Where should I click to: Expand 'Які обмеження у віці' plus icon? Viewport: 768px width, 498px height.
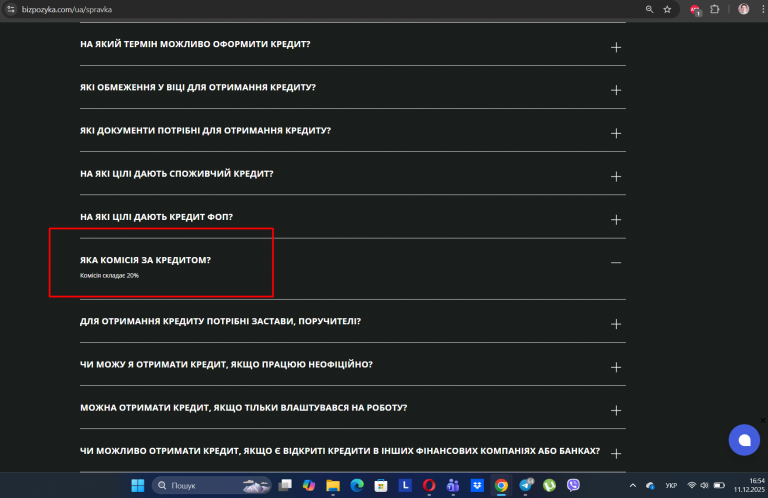point(616,91)
